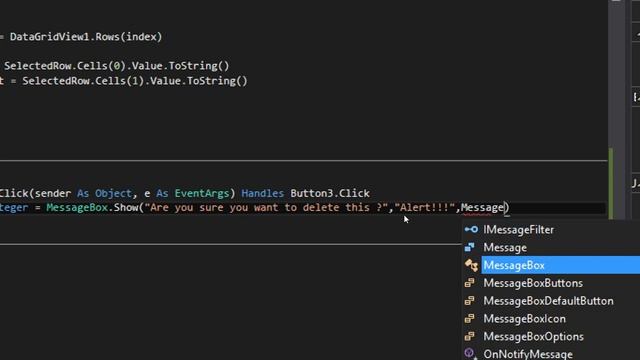Image resolution: width=640 pixels, height=360 pixels.
Task: Click the MessageBox.Show call in code
Action: point(93,208)
